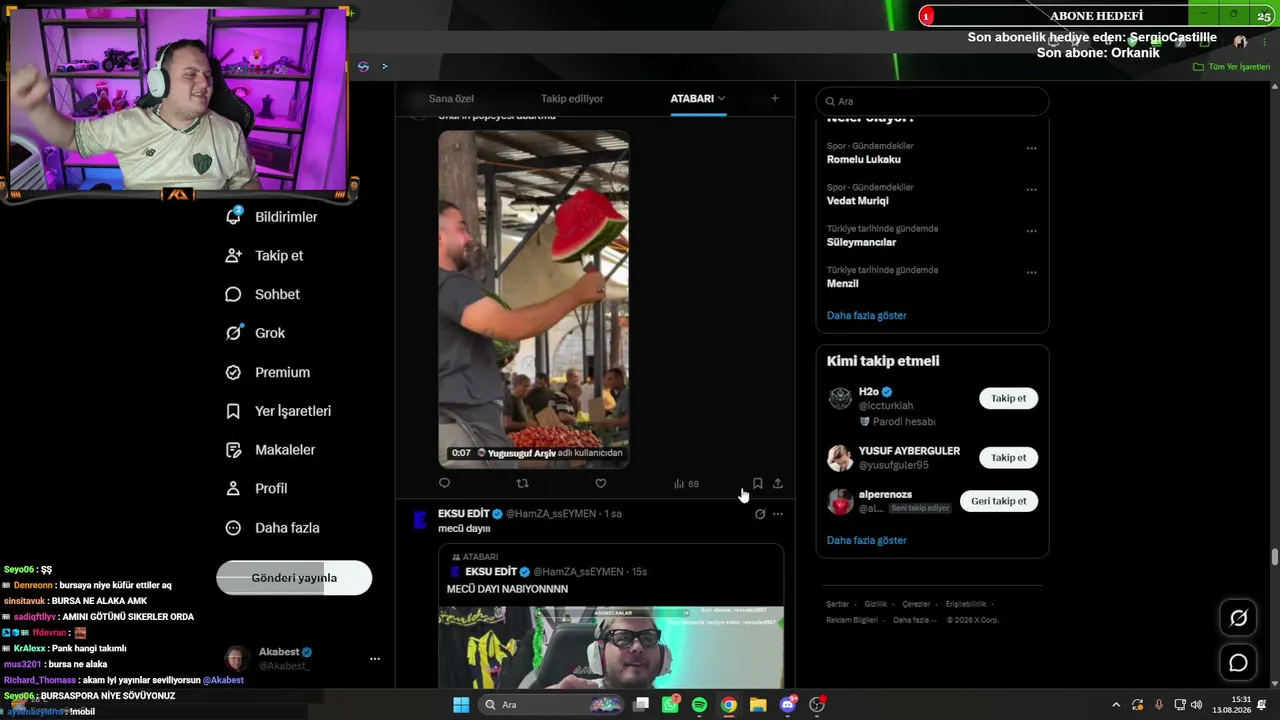Open the Şartlar footer link
This screenshot has height=720, width=1280.
tap(837, 604)
